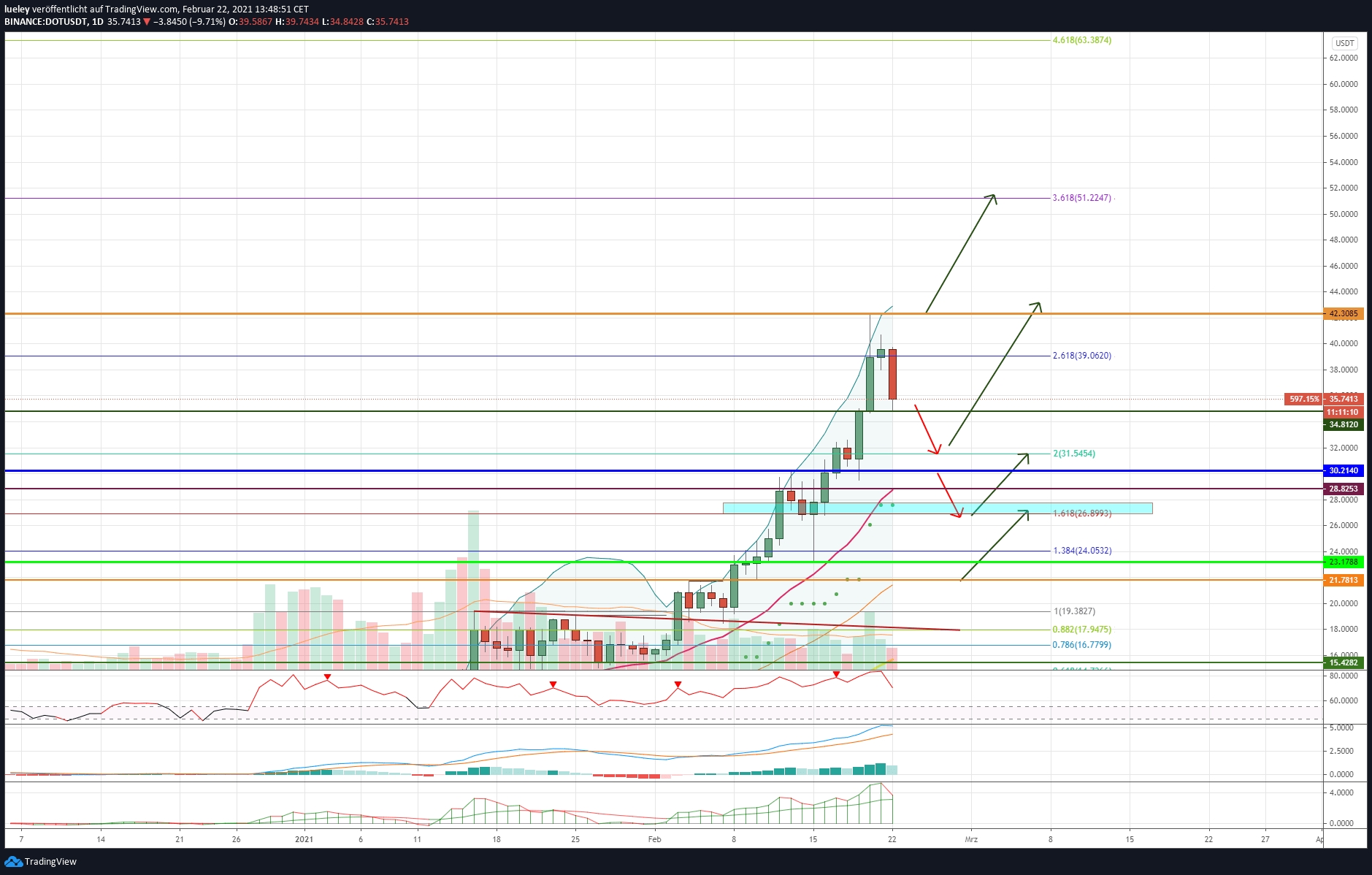Click the first red triangle marker on RSI pane

coord(327,677)
